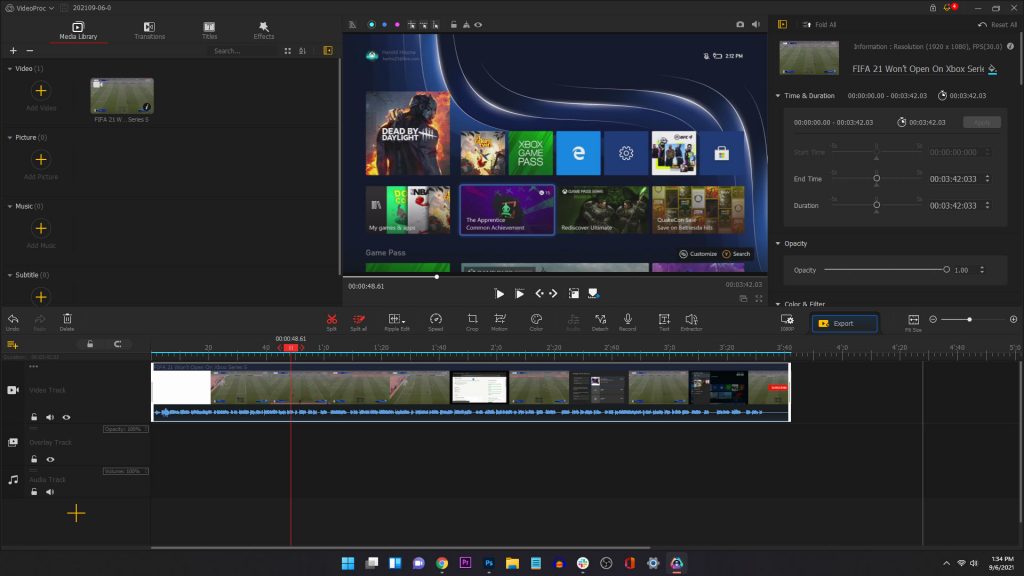The image size is (1024, 576).
Task: Toggle preview volume speaker icon
Action: point(756,24)
